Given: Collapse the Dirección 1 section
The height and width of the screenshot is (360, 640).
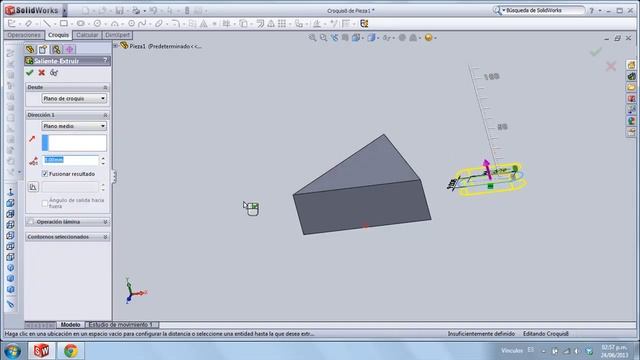Looking at the screenshot, I should (105, 115).
